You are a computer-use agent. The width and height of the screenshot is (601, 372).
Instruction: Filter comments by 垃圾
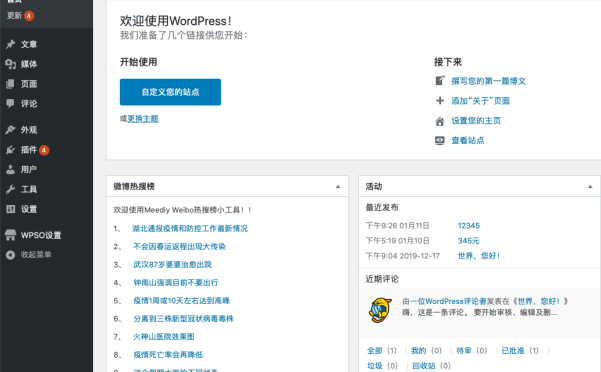374,366
